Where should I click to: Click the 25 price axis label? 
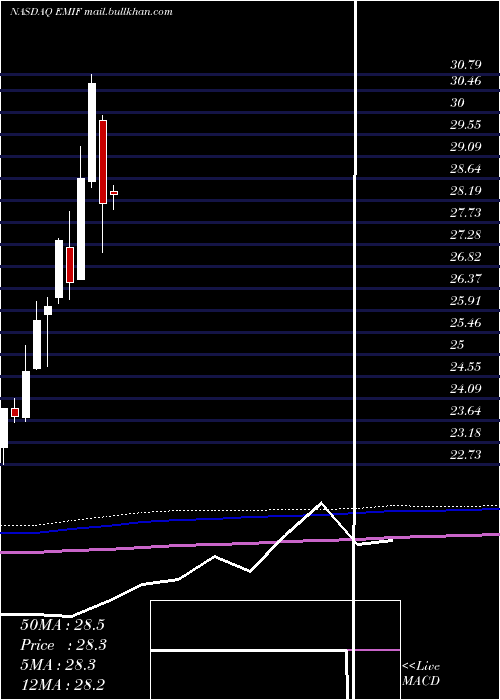tap(457, 345)
